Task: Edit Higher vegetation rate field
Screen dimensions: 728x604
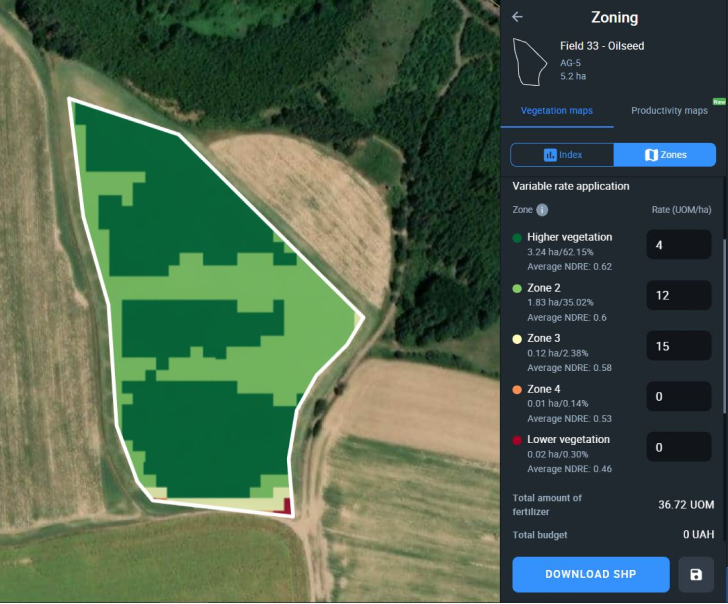Action: pos(679,245)
